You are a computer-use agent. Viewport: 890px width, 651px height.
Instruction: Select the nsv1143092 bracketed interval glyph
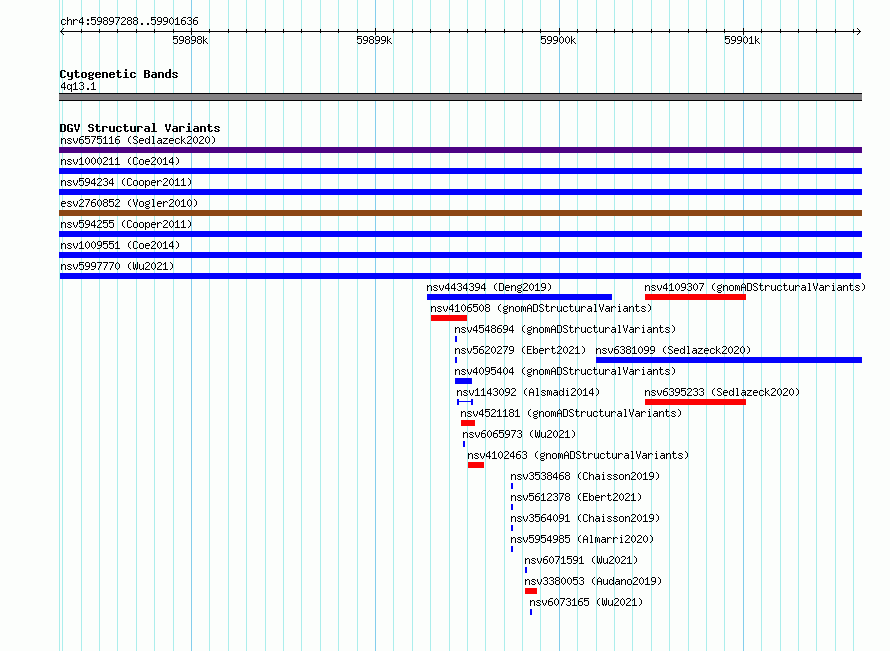465,402
